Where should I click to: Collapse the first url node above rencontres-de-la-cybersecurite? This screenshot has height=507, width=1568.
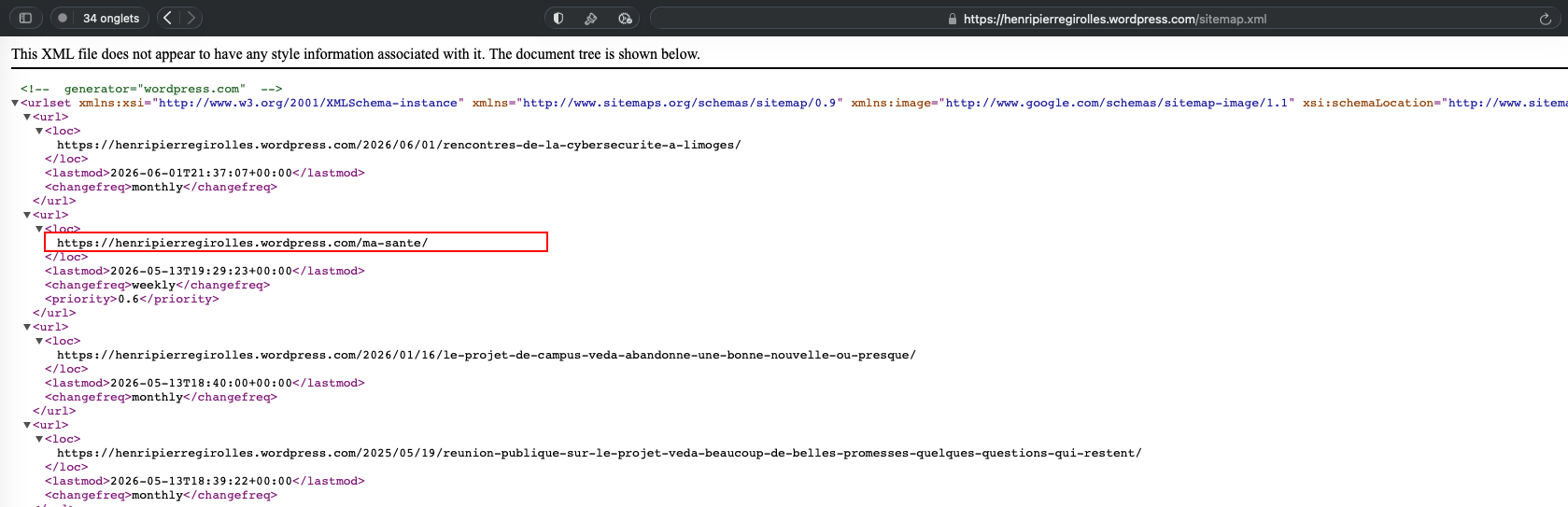tap(27, 117)
